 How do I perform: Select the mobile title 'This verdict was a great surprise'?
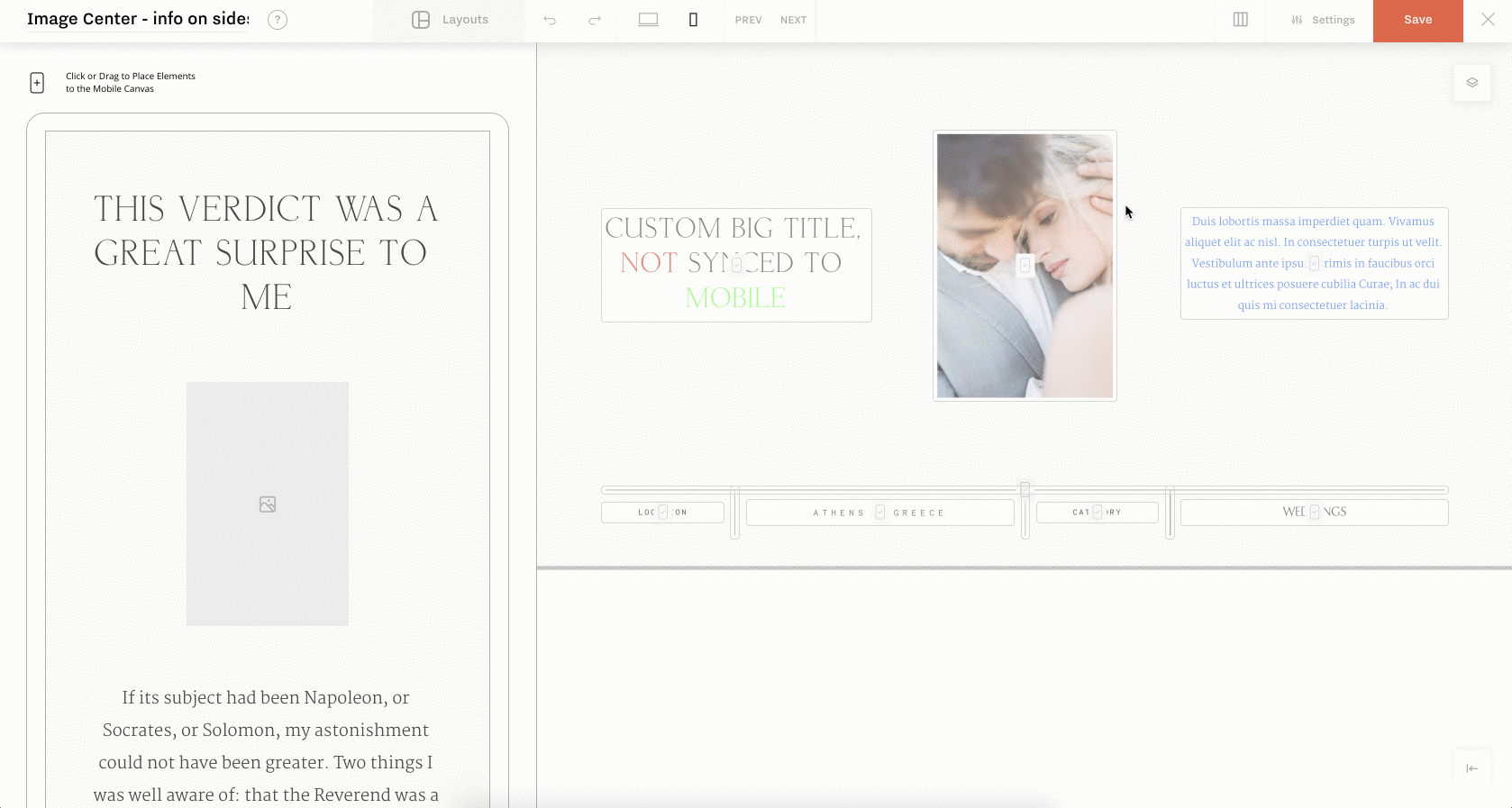266,253
